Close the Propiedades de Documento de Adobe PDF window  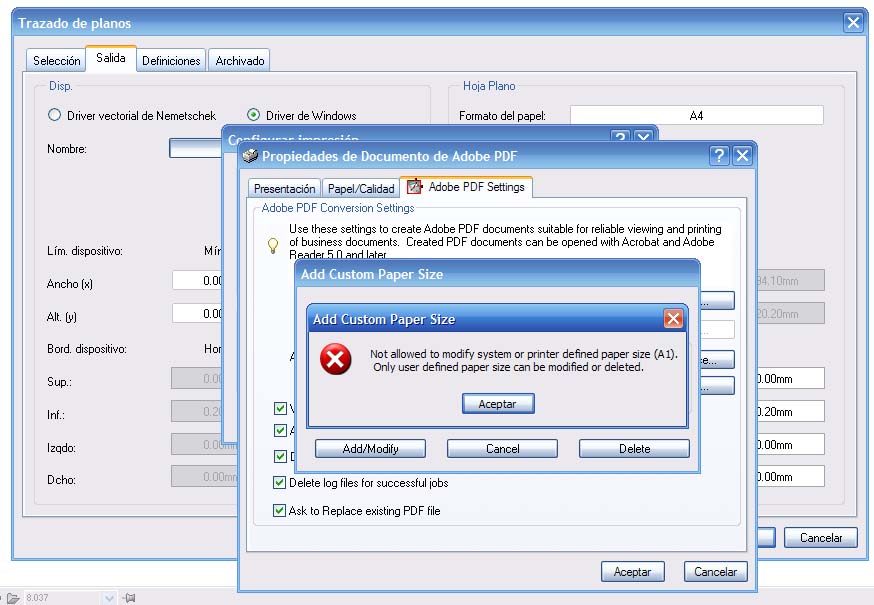pos(742,155)
